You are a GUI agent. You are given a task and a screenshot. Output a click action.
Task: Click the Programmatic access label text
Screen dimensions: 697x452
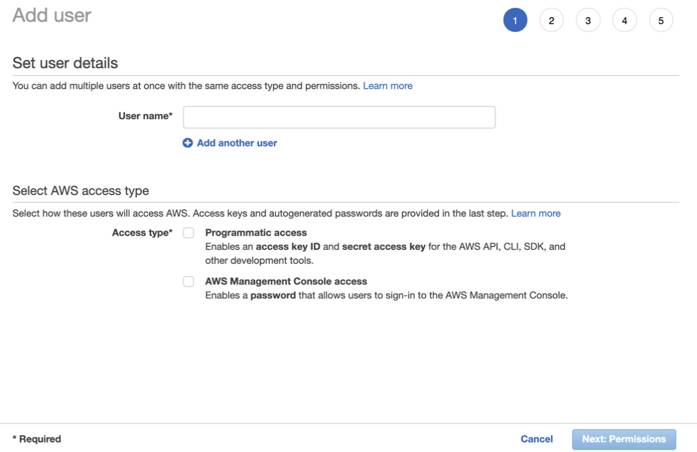click(x=256, y=232)
